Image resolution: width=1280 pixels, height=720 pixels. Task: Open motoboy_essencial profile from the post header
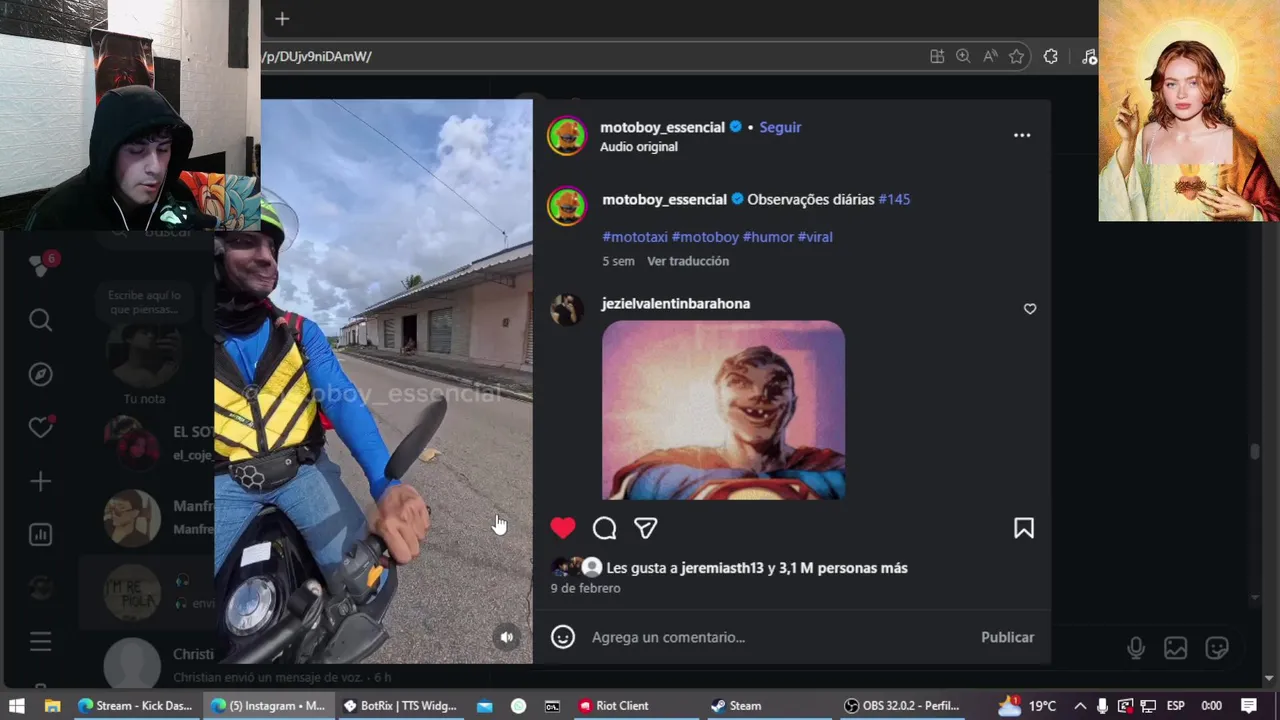point(662,127)
